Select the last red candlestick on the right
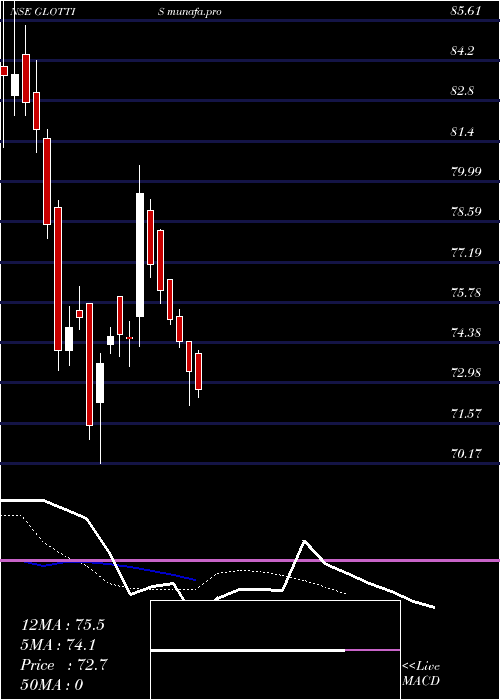500x700 pixels. click(x=198, y=371)
